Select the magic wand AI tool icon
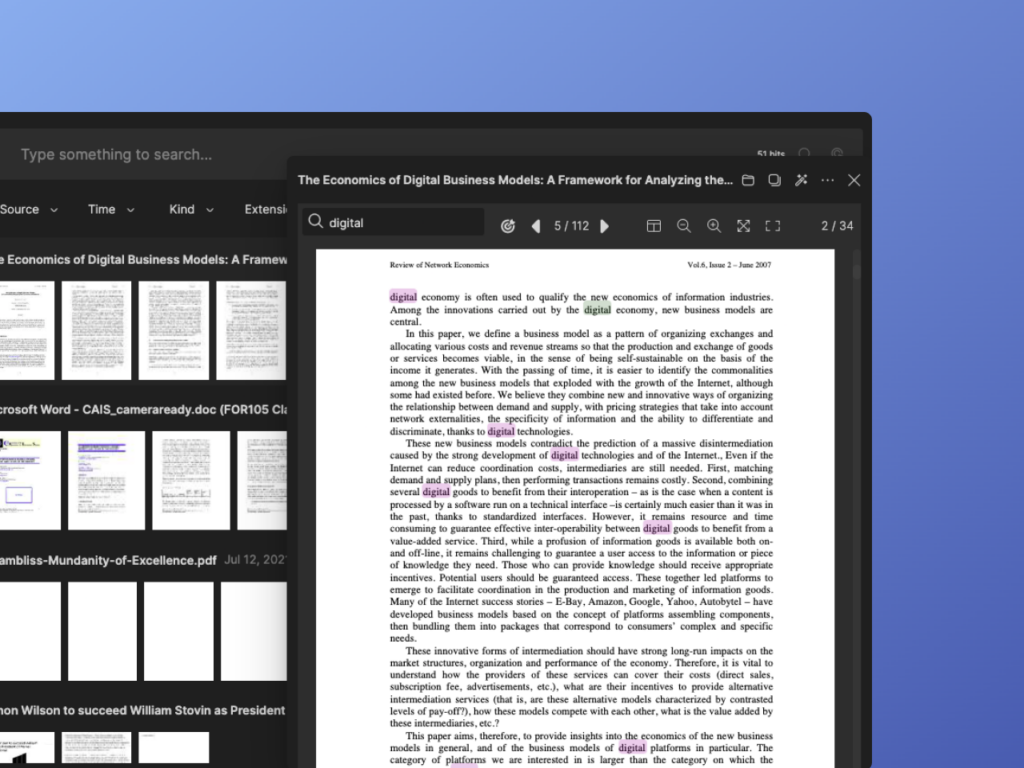The width and height of the screenshot is (1024, 768). tap(801, 180)
